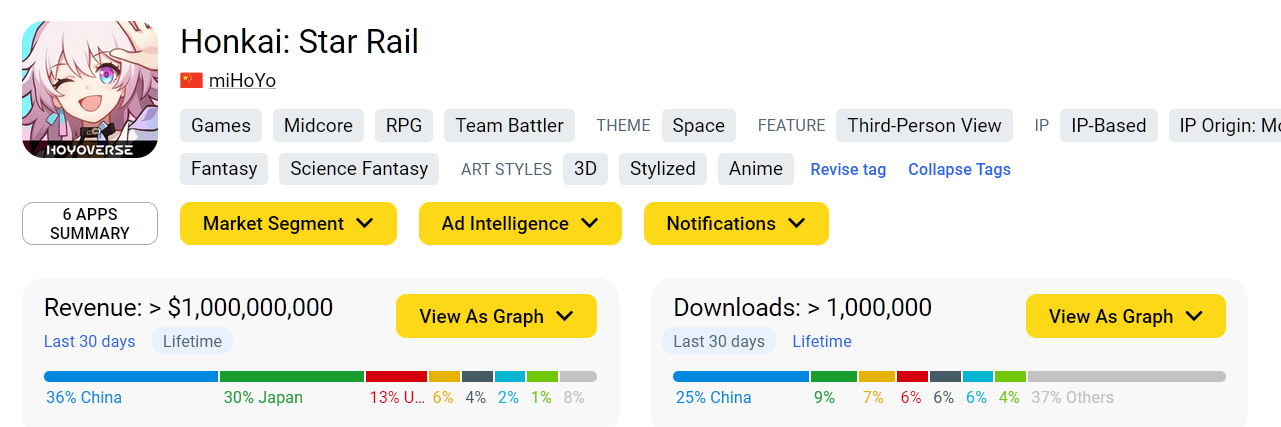The width and height of the screenshot is (1281, 427).
Task: Select the Team Battler tag
Action: [x=509, y=125]
